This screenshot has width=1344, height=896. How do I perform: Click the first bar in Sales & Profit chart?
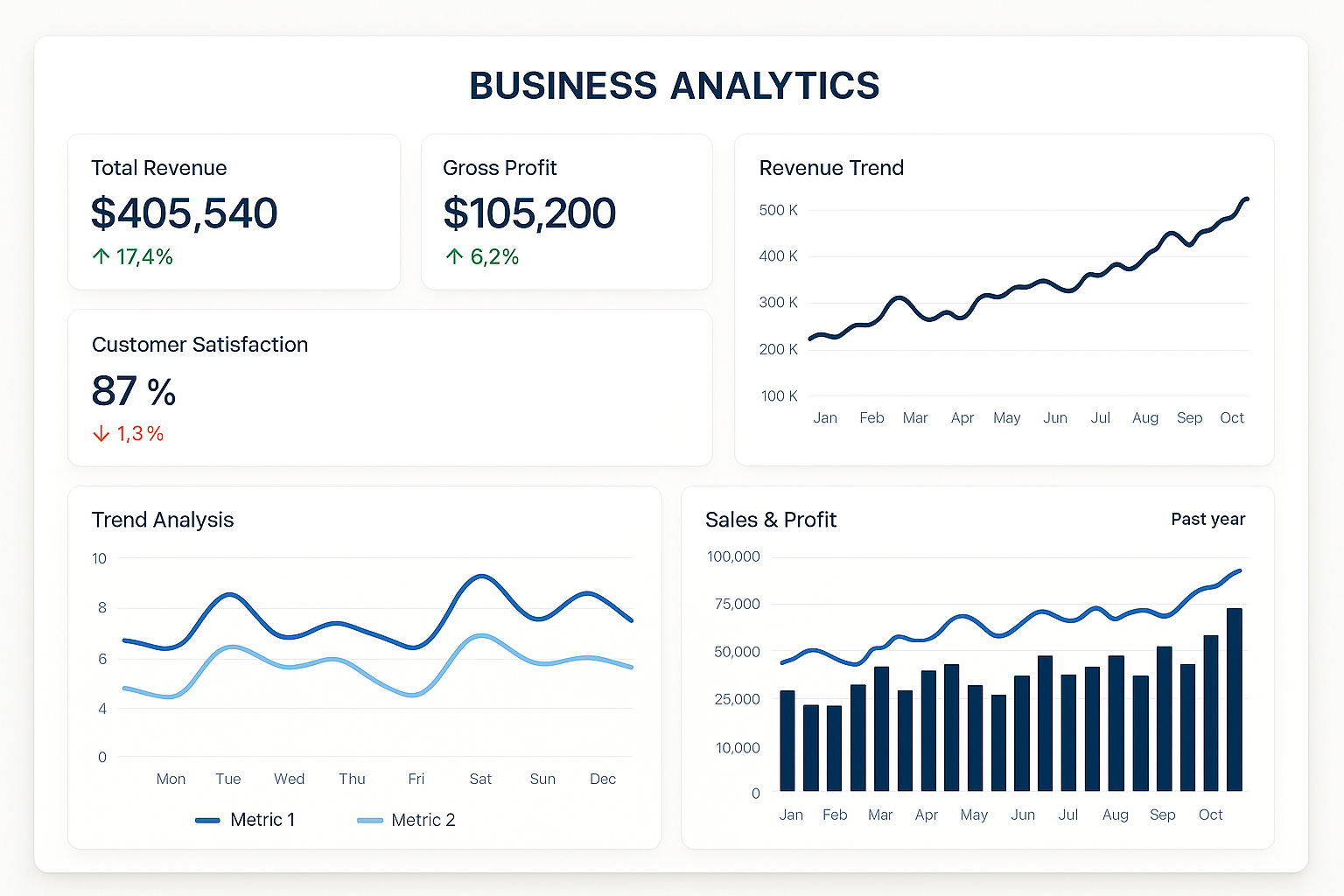pyautogui.click(x=787, y=741)
